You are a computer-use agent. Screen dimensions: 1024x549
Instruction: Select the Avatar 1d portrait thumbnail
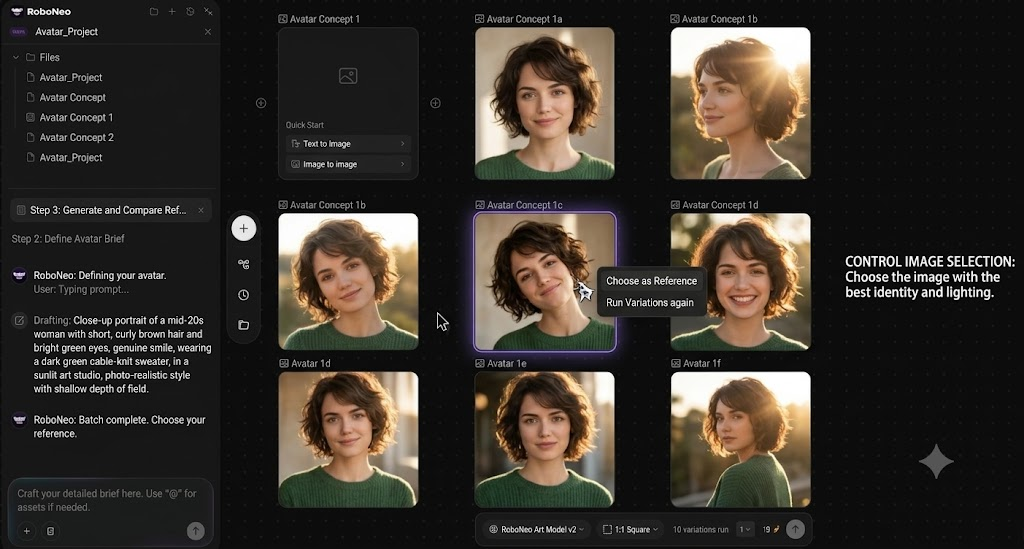click(x=348, y=439)
